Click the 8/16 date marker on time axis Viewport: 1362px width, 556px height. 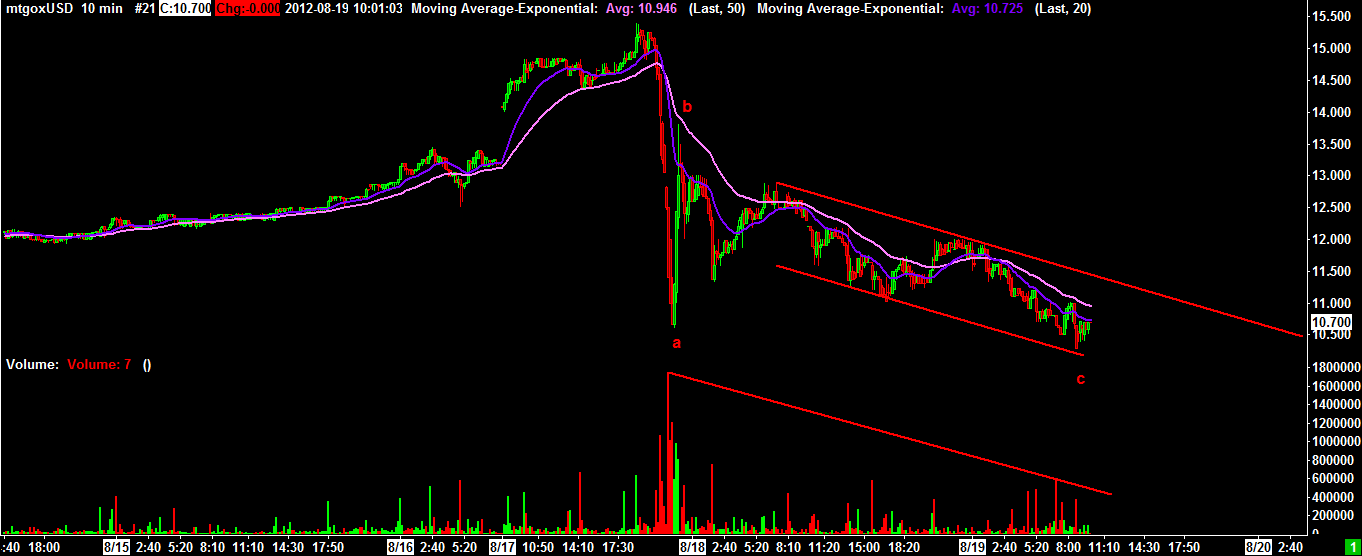(401, 548)
